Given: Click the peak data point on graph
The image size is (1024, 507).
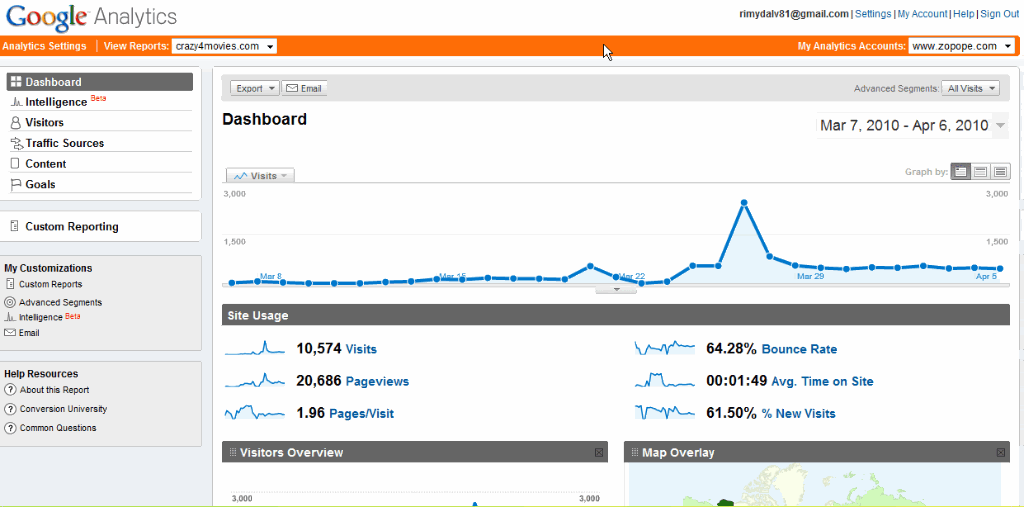Looking at the screenshot, I should [x=743, y=203].
